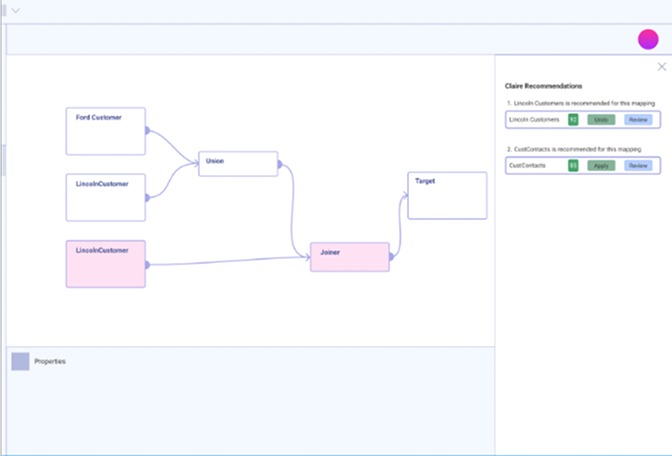The width and height of the screenshot is (672, 456).
Task: Open the Properties panel label
Action: point(50,361)
